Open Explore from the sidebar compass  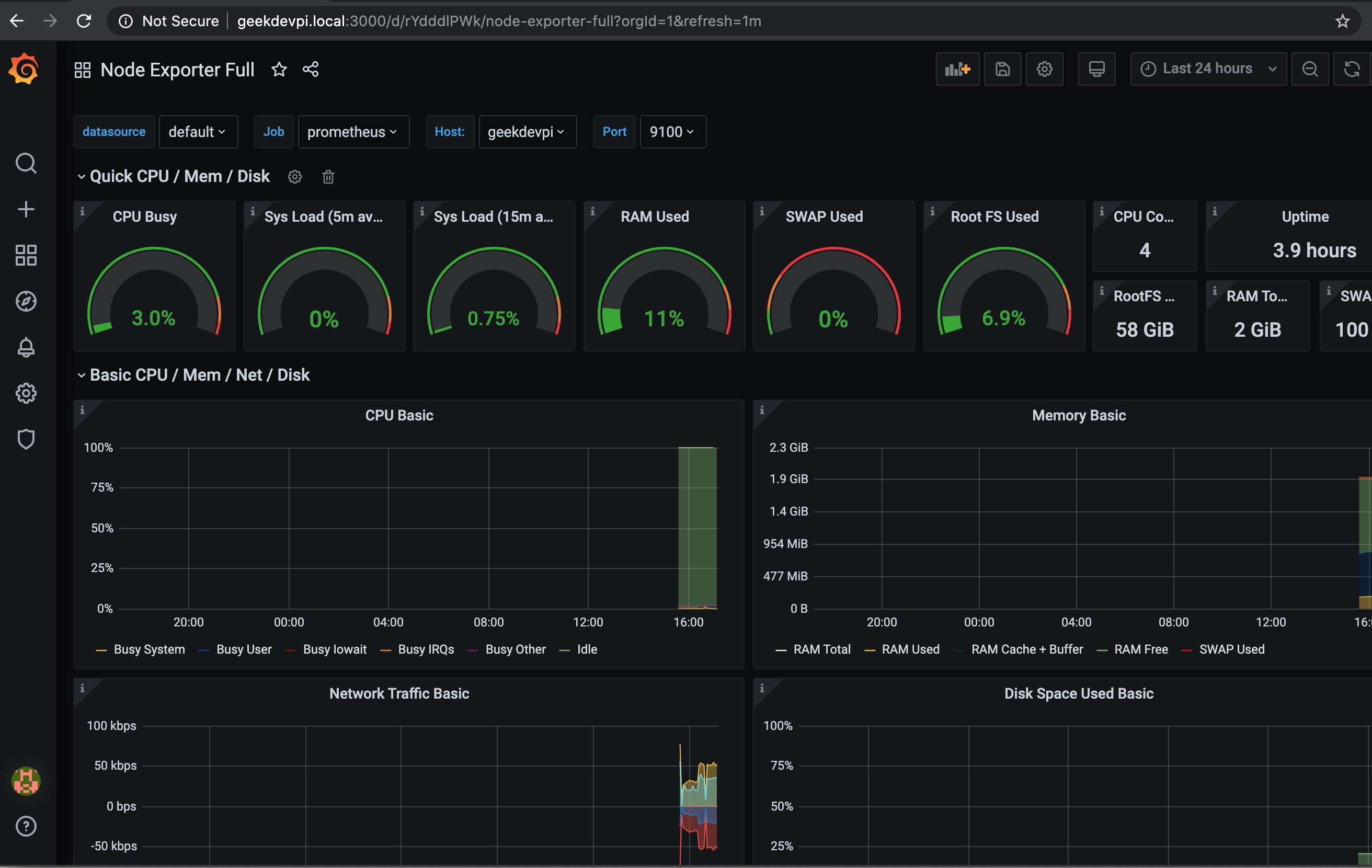(x=26, y=302)
